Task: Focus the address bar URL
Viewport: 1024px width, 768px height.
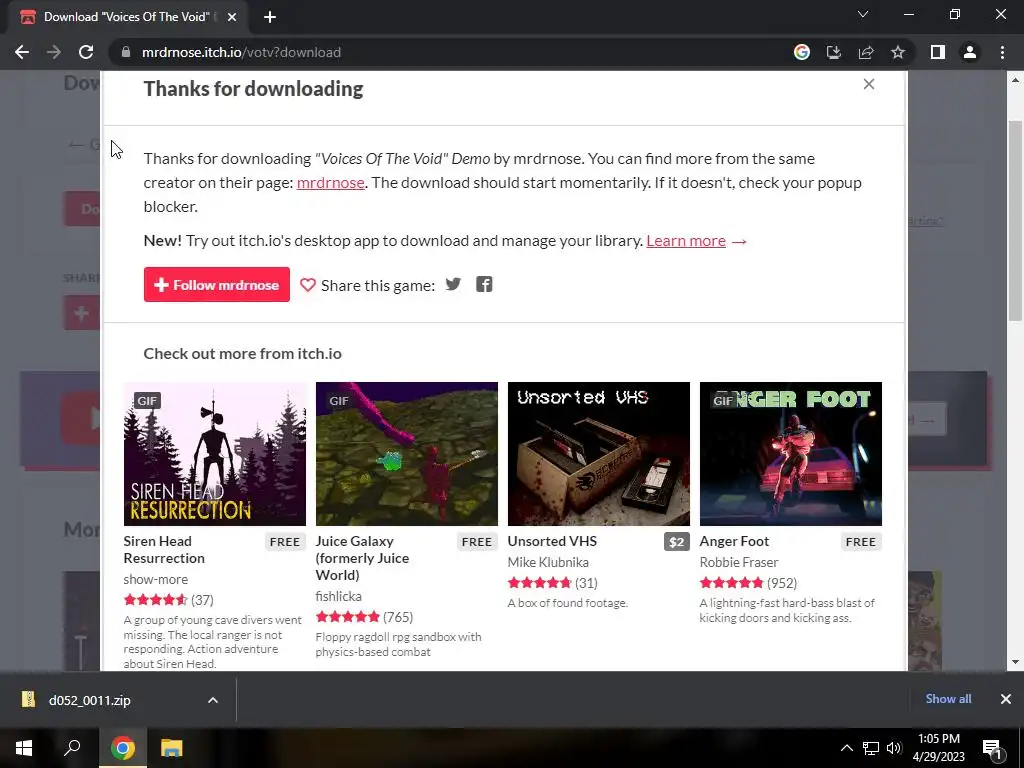Action: tap(241, 52)
